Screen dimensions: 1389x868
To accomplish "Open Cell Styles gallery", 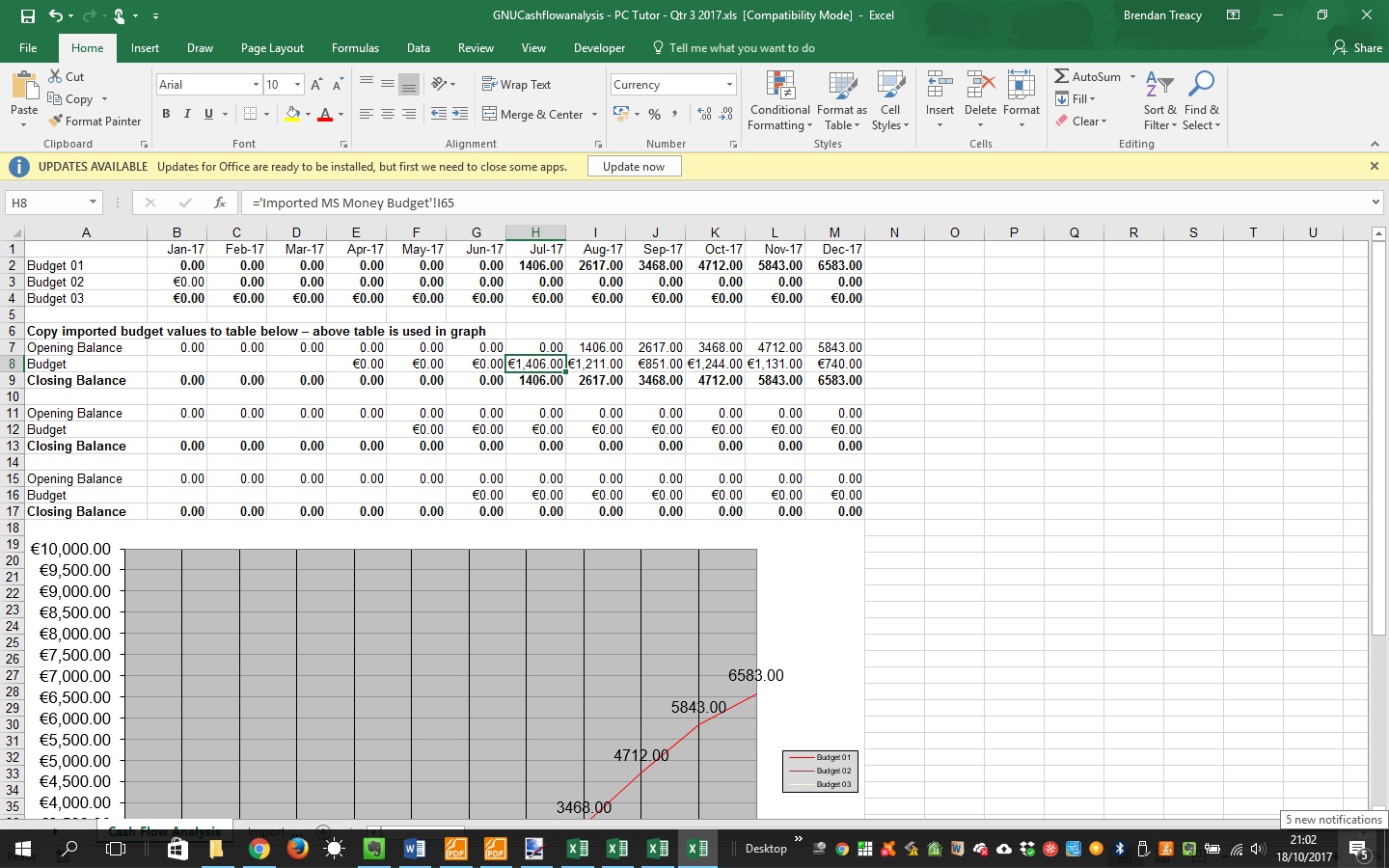I will (x=889, y=101).
